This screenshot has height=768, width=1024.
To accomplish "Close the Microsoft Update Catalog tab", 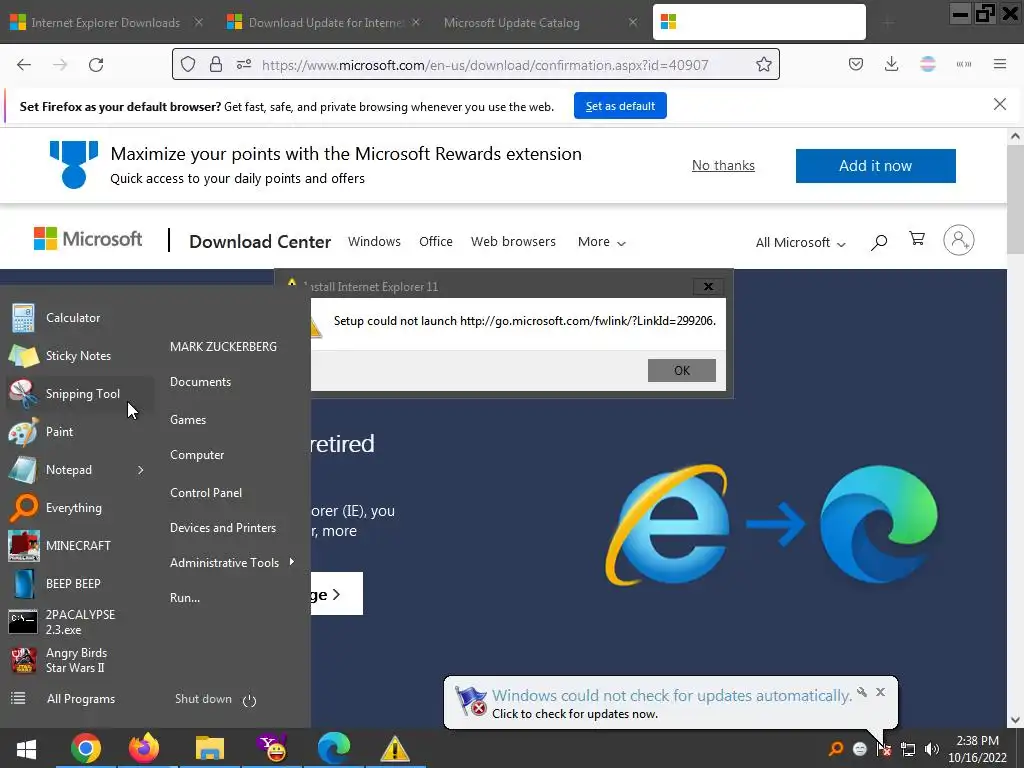I will click(x=632, y=22).
